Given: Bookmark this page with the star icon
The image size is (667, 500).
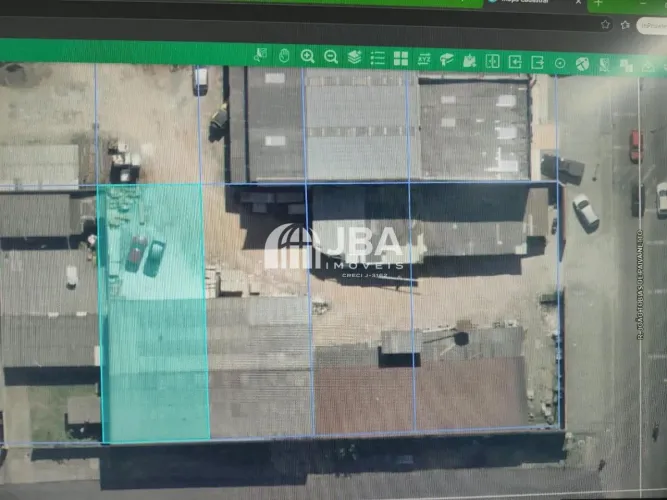Looking at the screenshot, I should (606, 25).
